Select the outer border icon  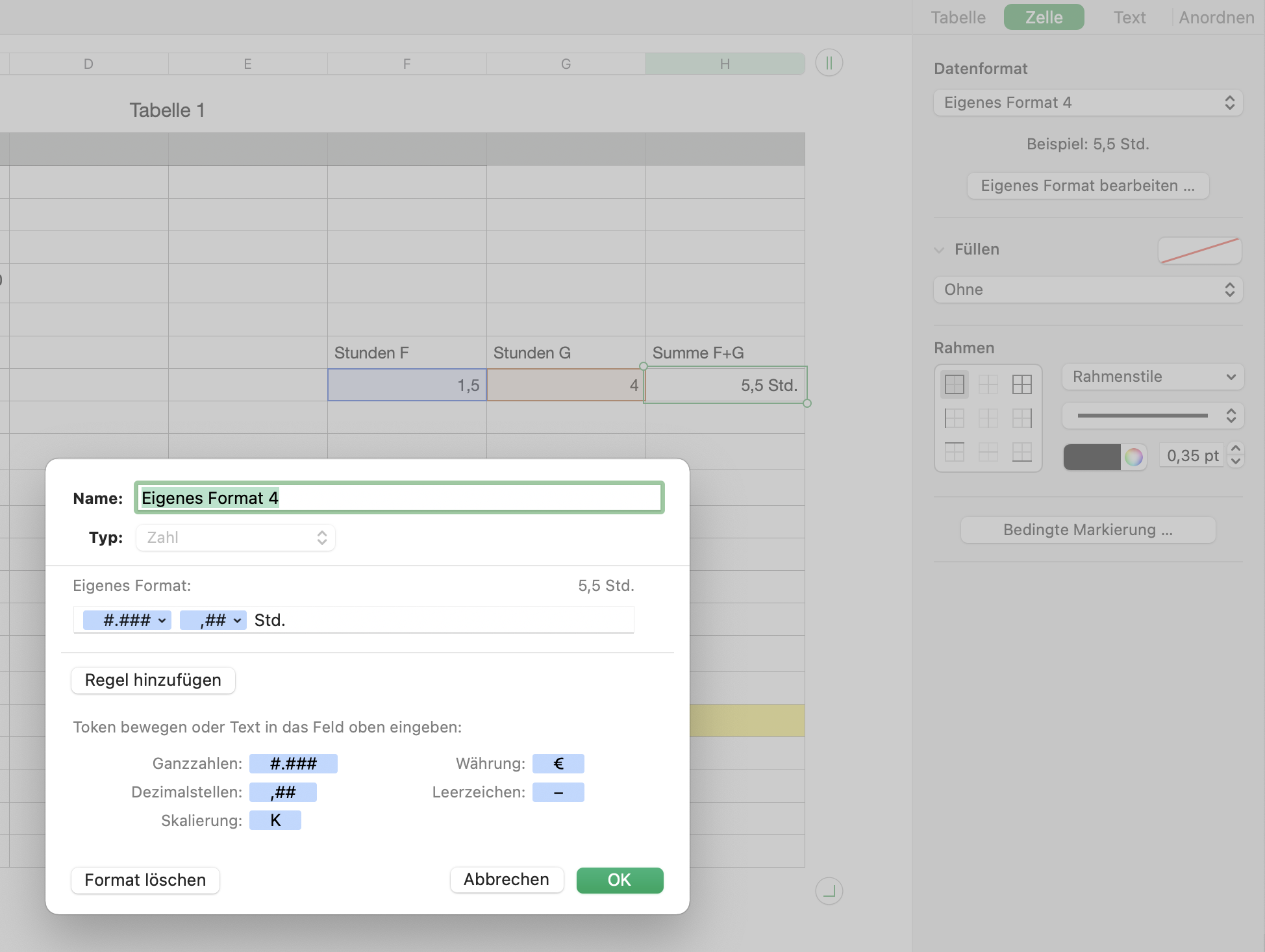tap(954, 384)
